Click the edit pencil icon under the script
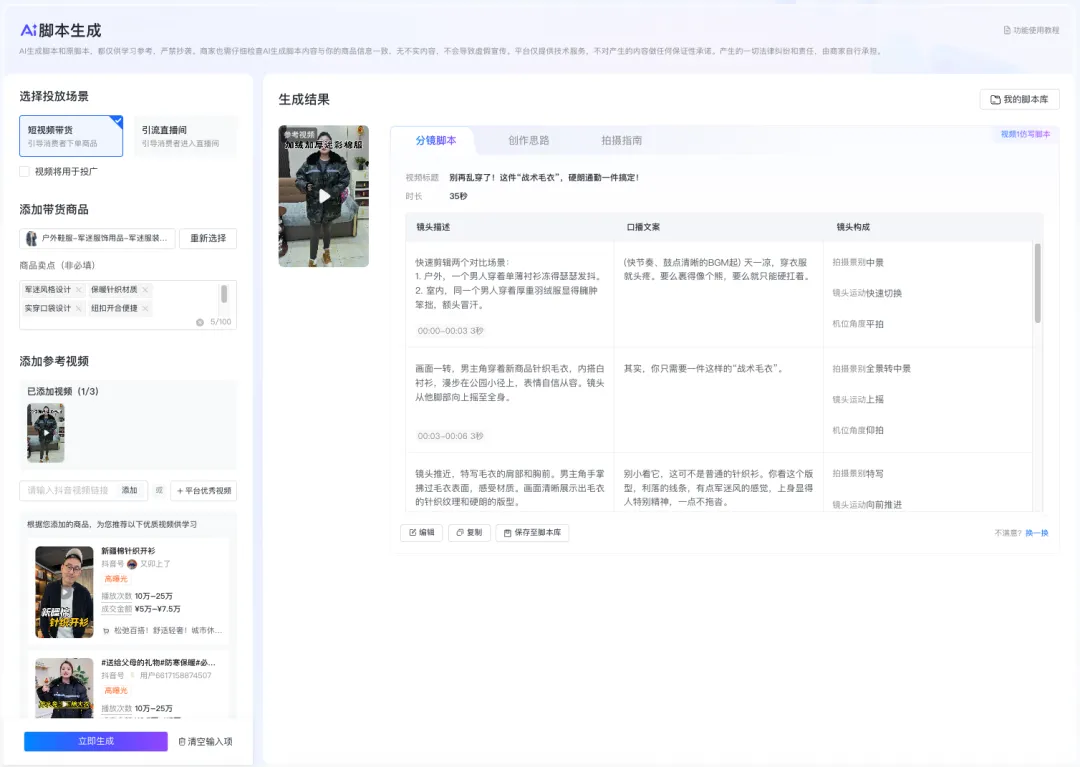This screenshot has height=767, width=1080. click(413, 532)
